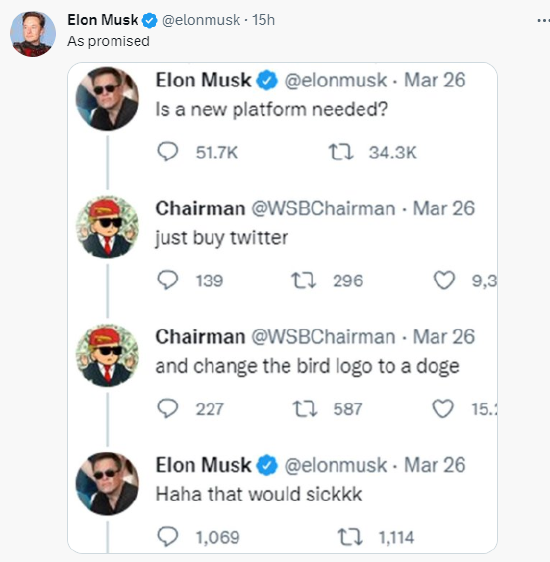
Task: Click Elon Musk's top profile avatar
Action: coord(33,34)
